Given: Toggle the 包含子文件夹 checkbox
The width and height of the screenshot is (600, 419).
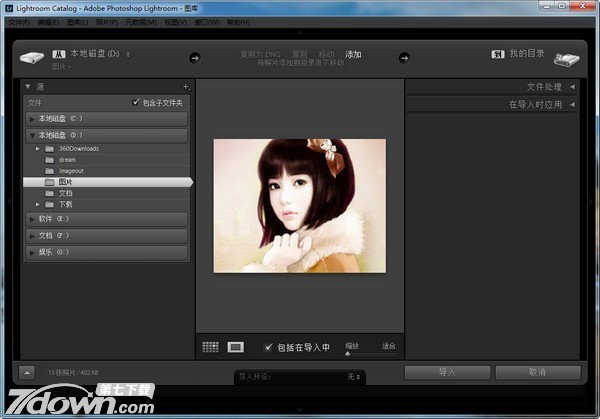Looking at the screenshot, I should click(137, 103).
